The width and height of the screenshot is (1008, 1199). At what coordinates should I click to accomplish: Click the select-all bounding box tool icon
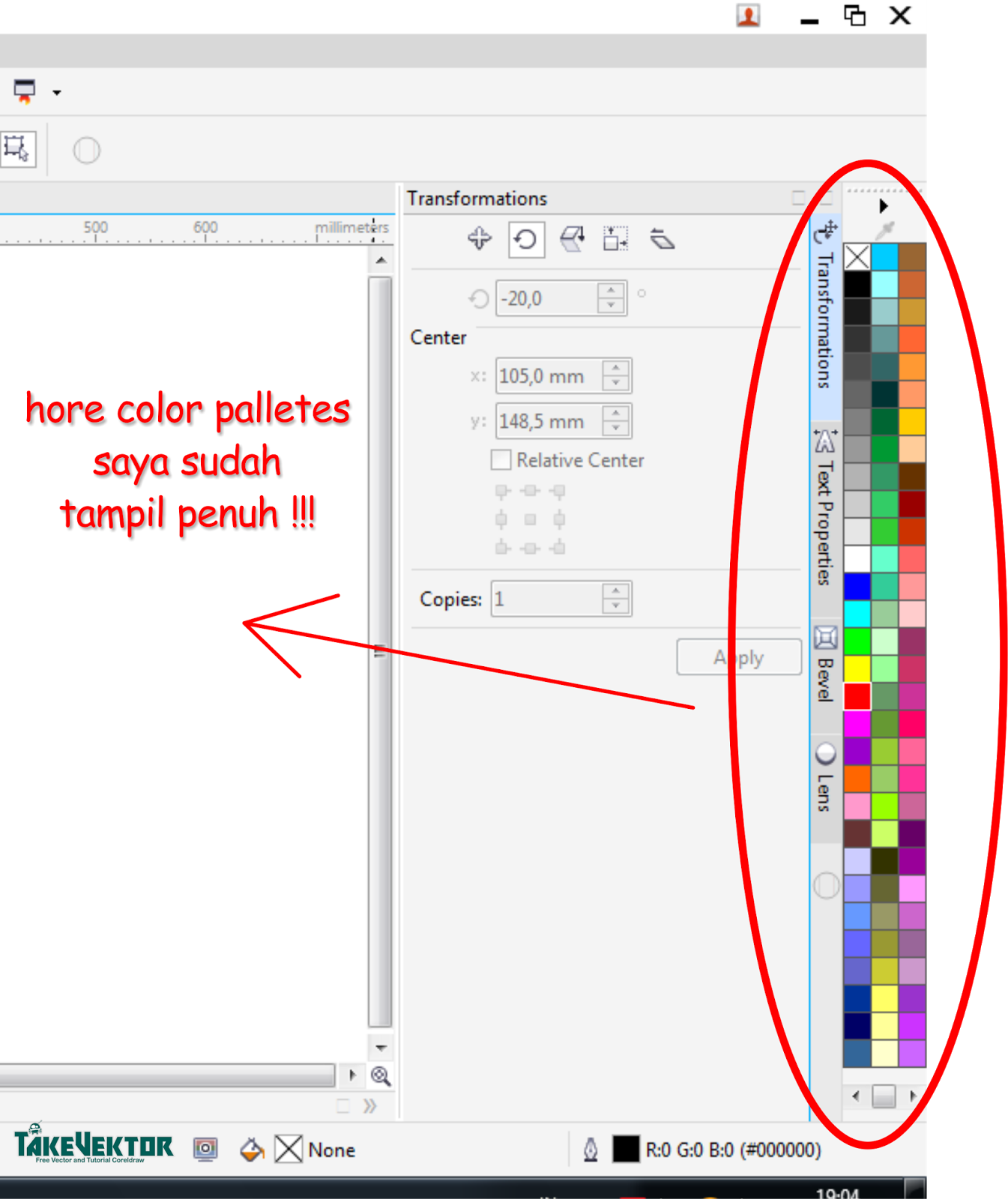coord(16,149)
